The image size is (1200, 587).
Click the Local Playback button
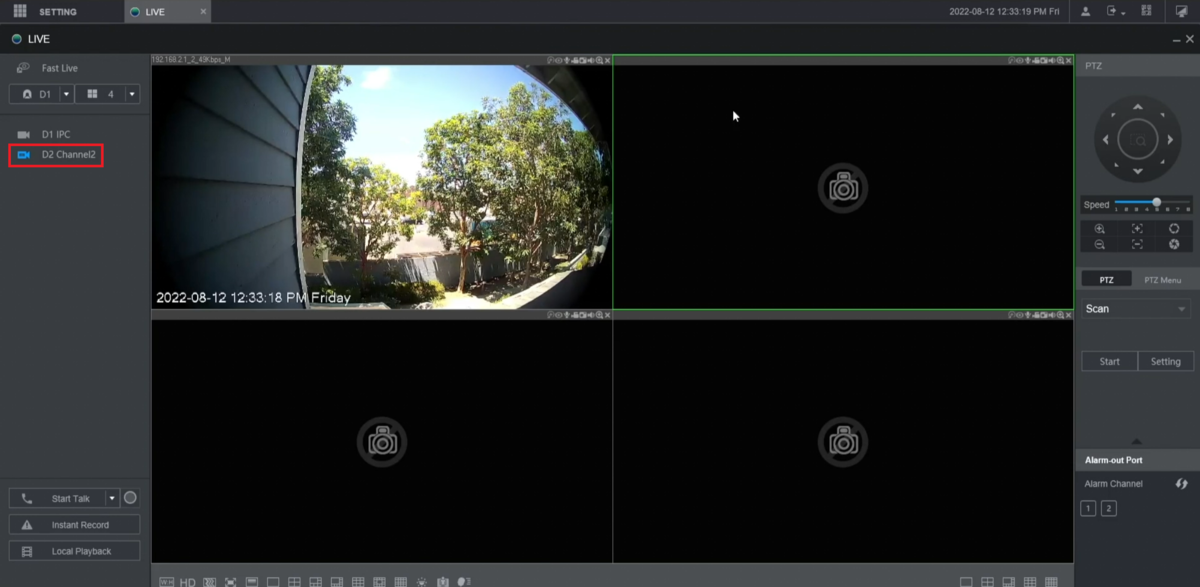pos(74,550)
